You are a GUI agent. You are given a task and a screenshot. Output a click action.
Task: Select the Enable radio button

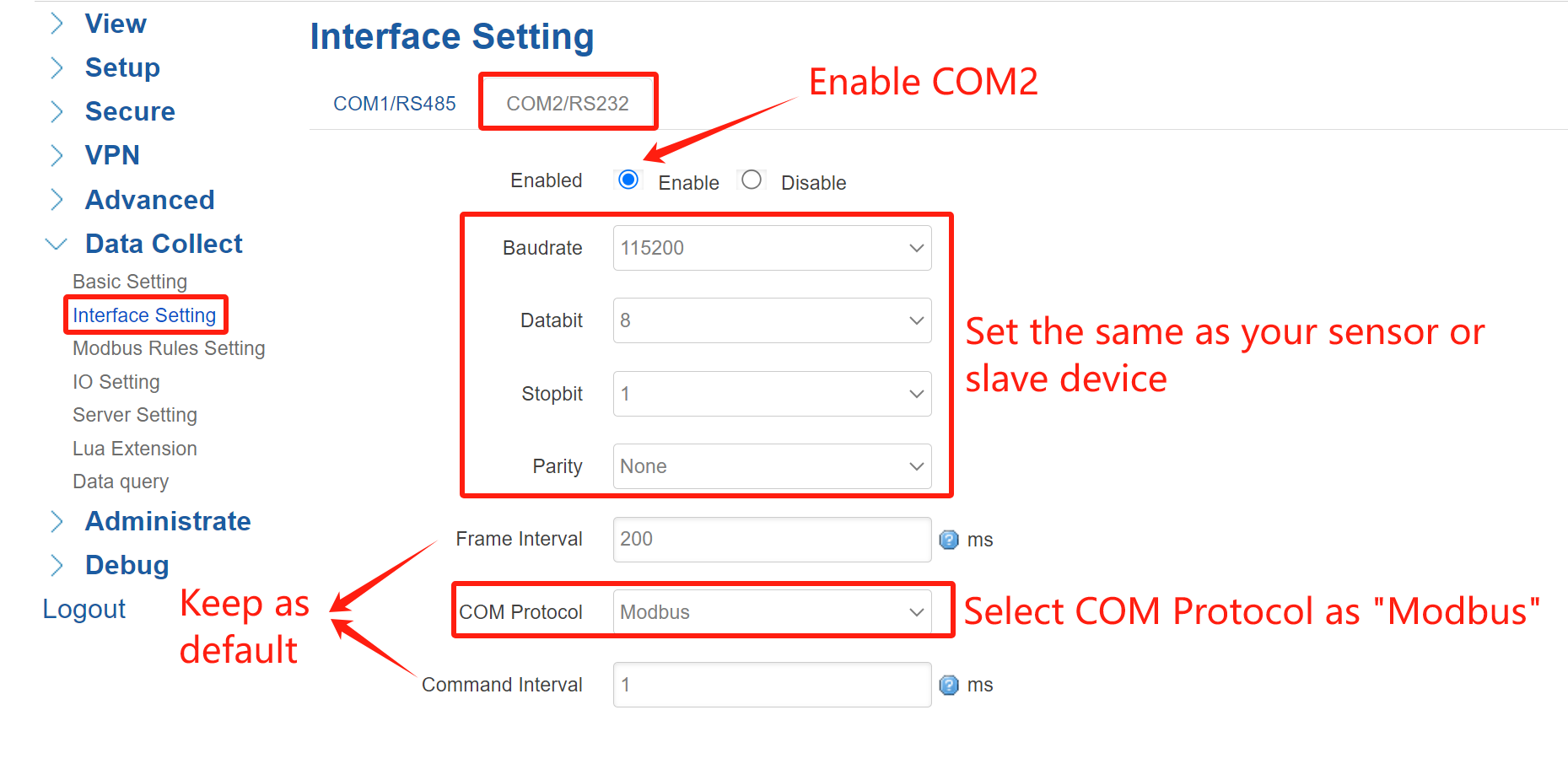pyautogui.click(x=628, y=180)
